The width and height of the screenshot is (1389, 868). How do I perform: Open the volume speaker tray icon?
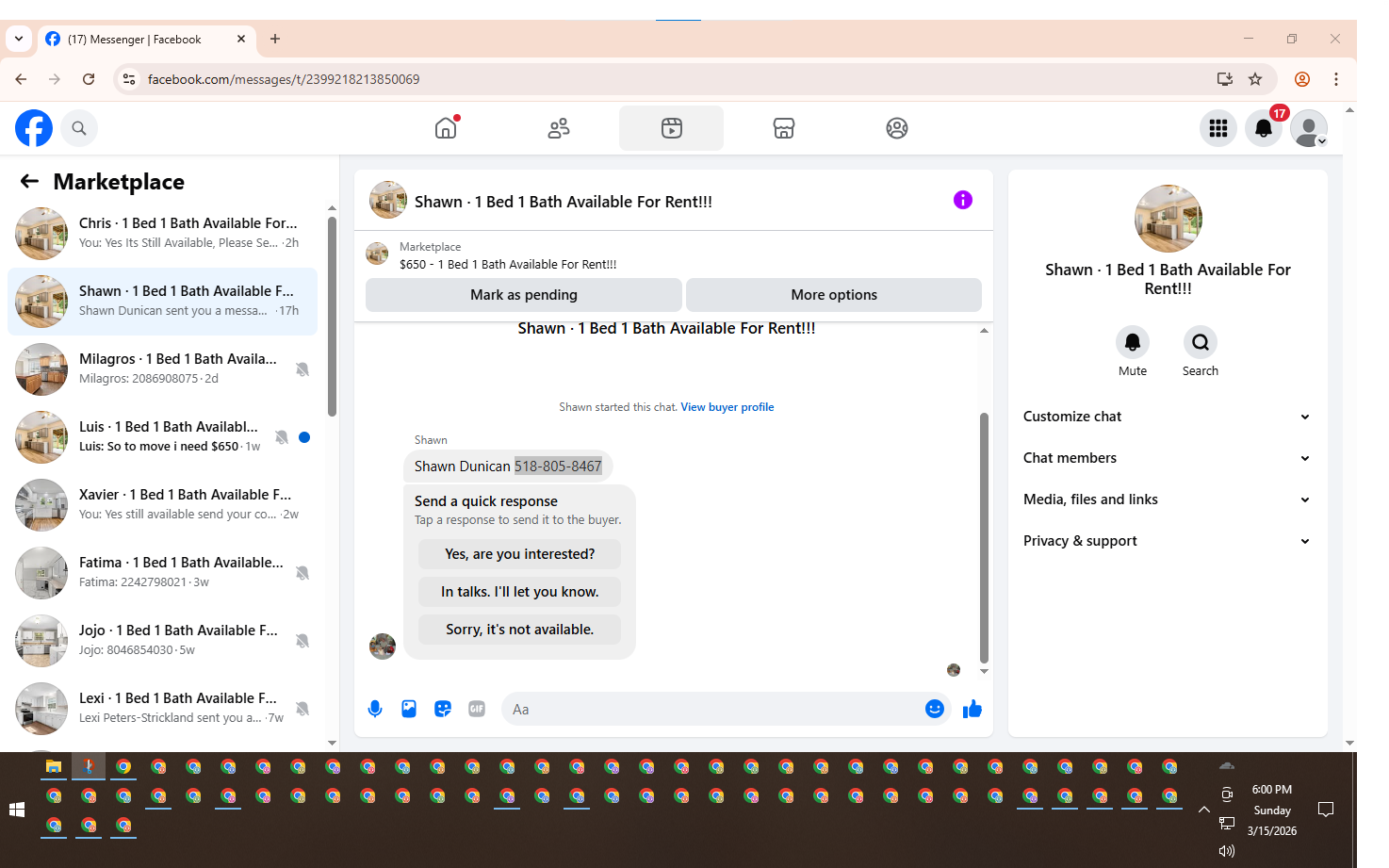(x=1227, y=851)
